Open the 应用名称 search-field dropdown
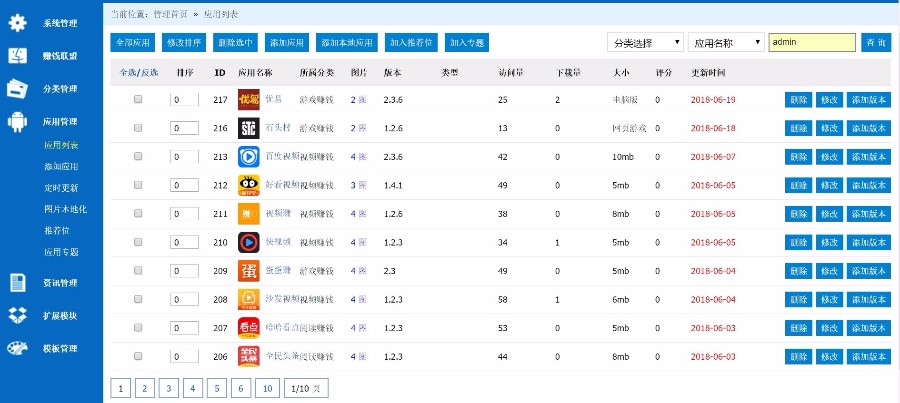 click(x=726, y=42)
